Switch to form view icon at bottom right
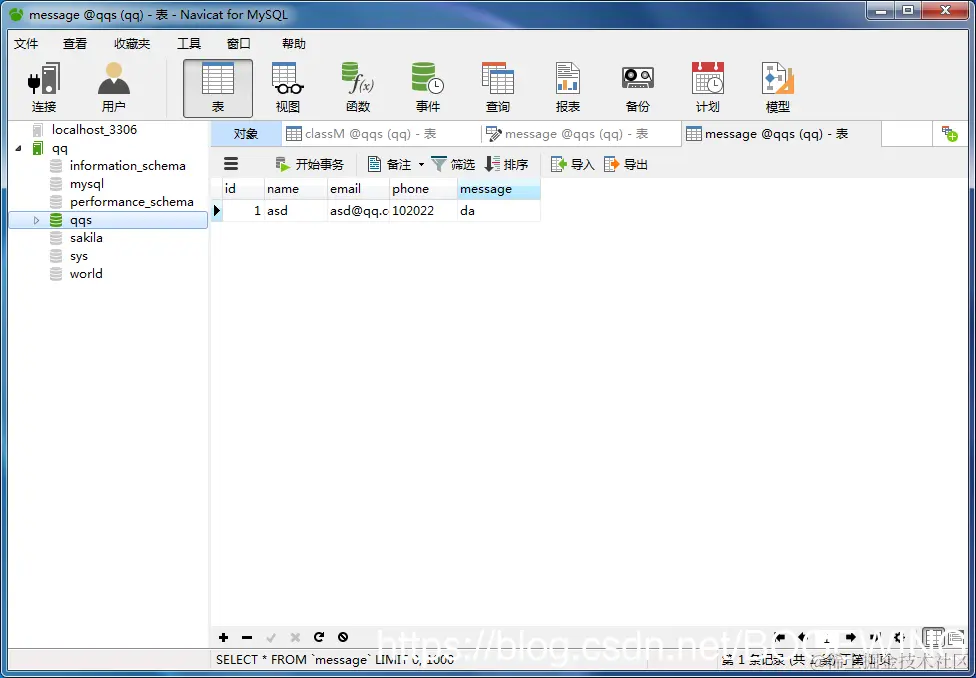 coord(954,637)
